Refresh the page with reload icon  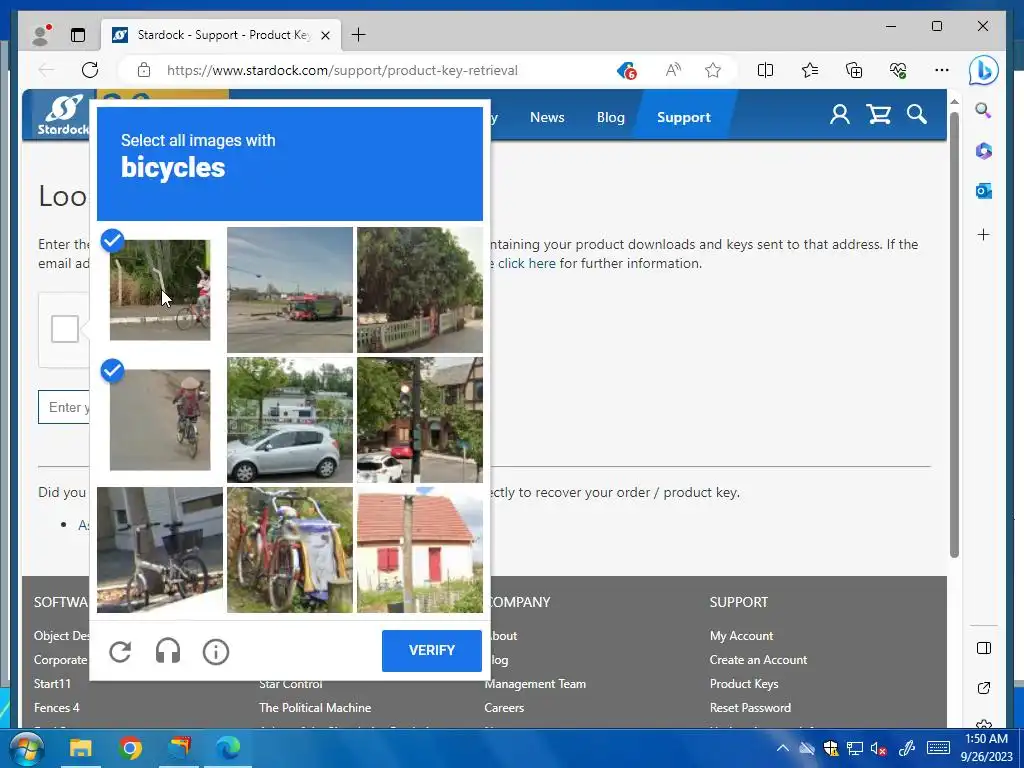click(90, 70)
